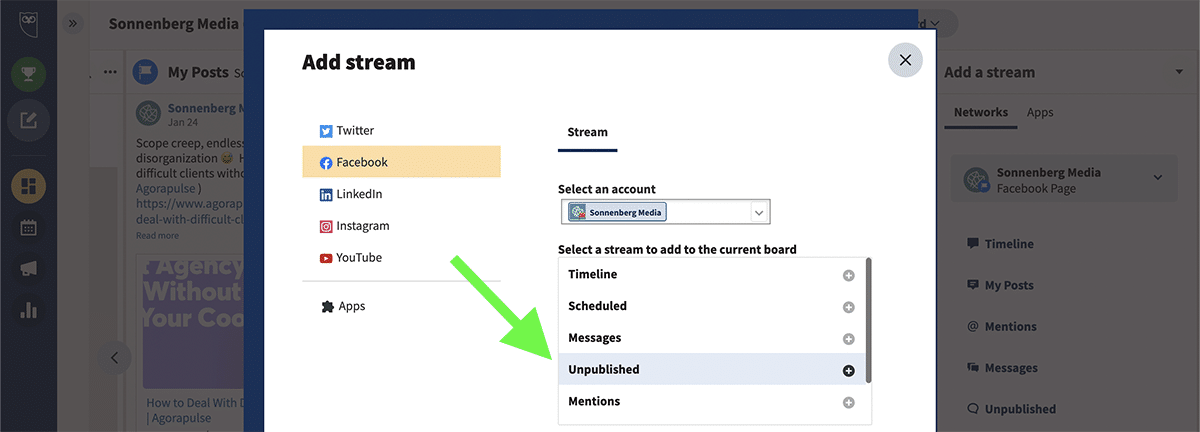Click Read more on the post
Viewport: 1200px width, 432px height.
(x=157, y=236)
